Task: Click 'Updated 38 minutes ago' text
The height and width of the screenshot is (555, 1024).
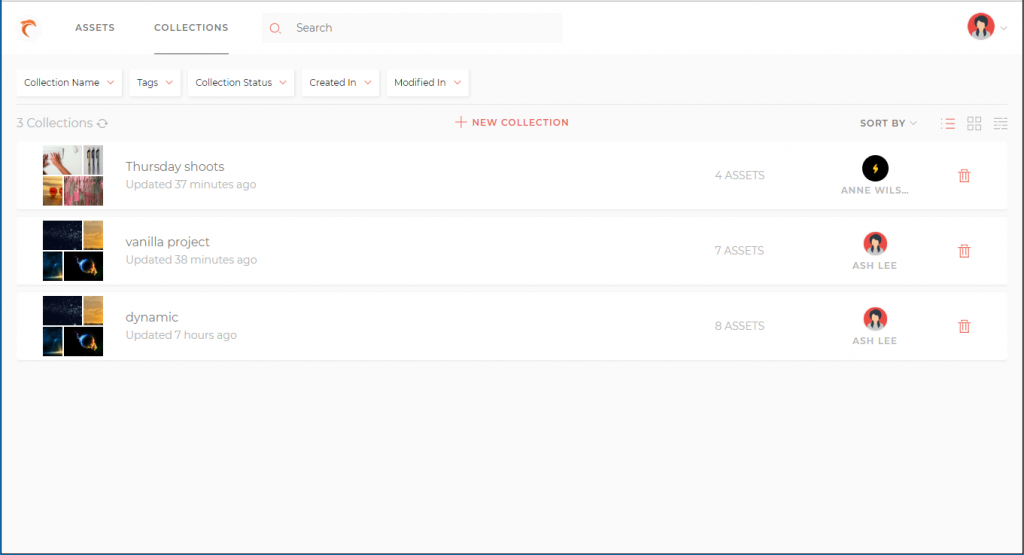Action: click(191, 259)
